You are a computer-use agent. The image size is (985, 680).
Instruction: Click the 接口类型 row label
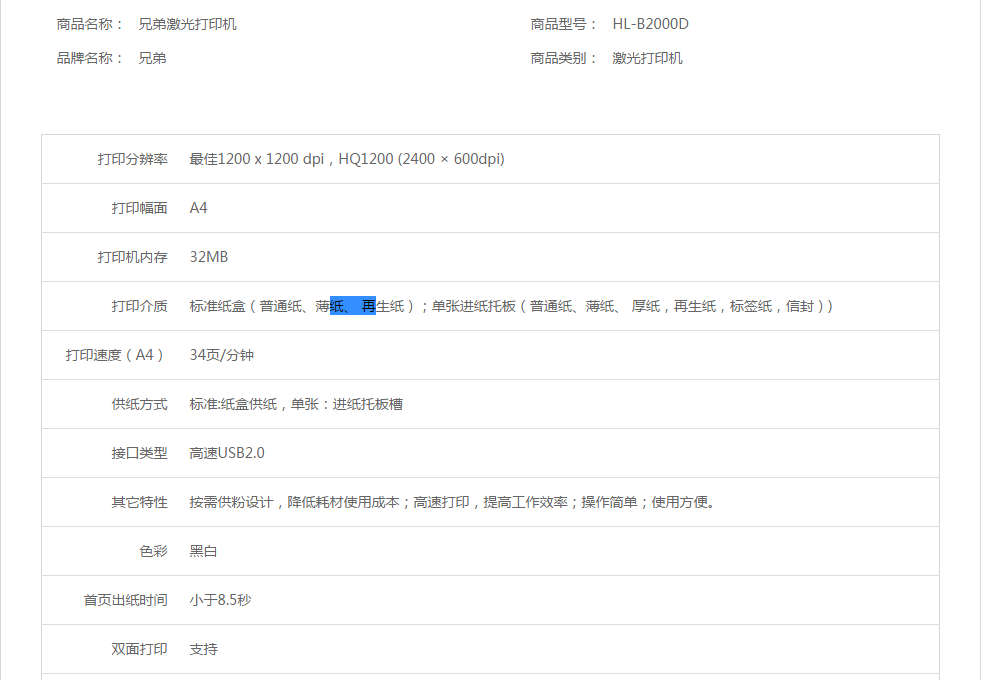139,454
